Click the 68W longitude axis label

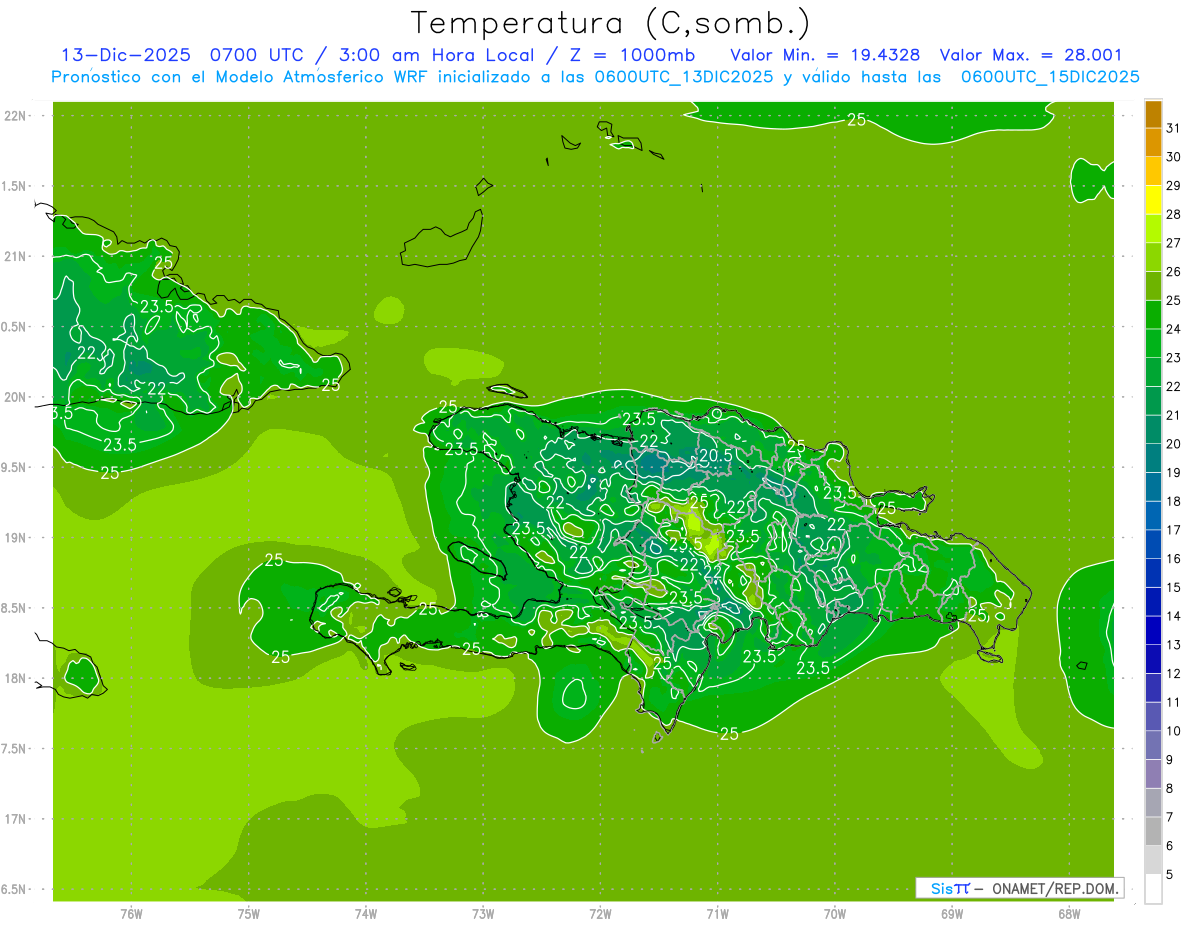(1068, 913)
